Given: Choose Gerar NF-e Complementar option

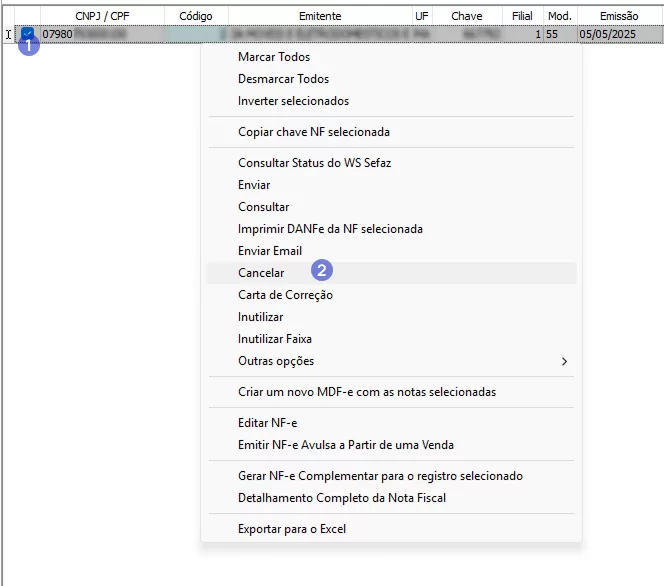Looking at the screenshot, I should [380, 476].
